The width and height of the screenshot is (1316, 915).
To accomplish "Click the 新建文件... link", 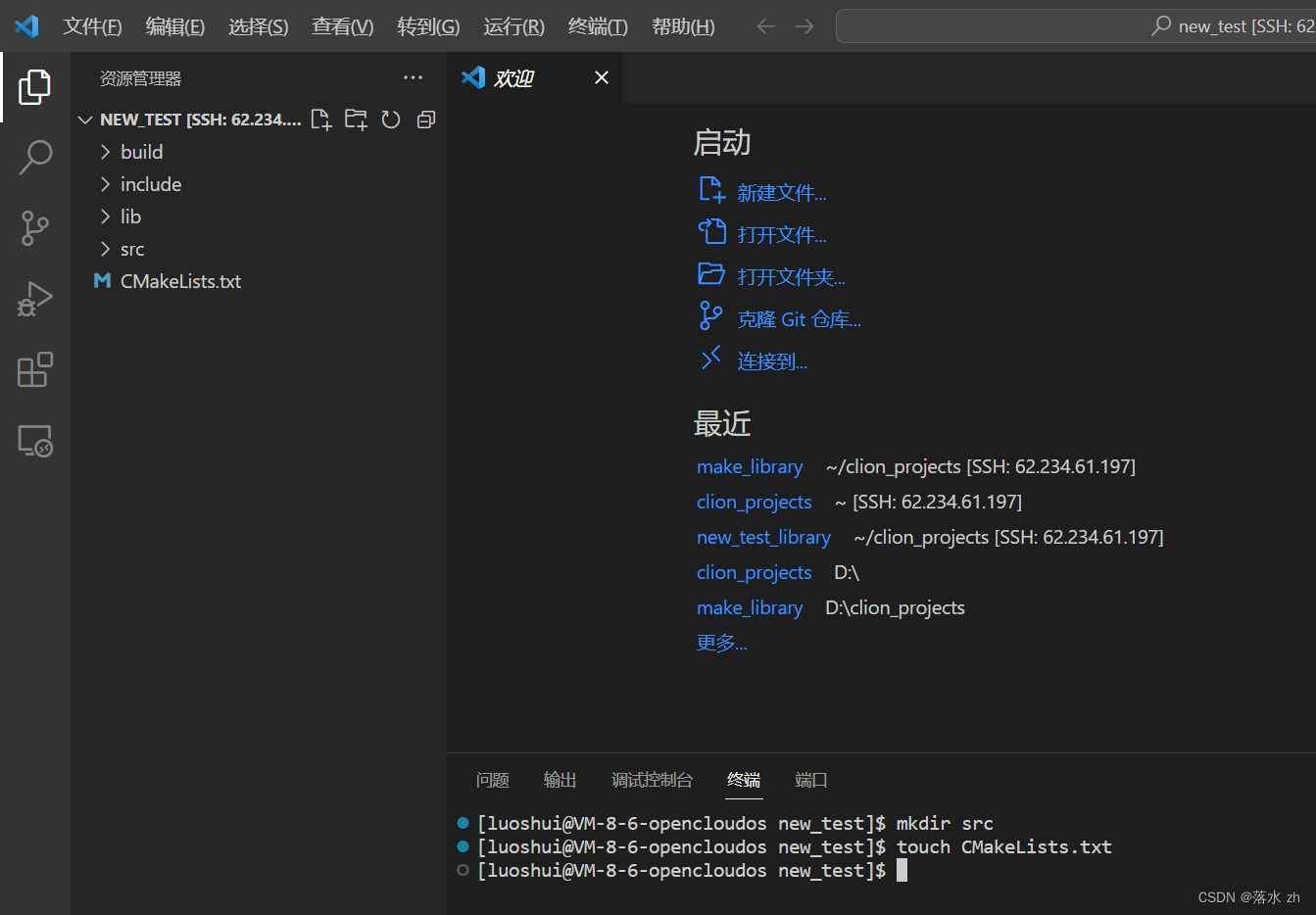I will click(x=782, y=193).
